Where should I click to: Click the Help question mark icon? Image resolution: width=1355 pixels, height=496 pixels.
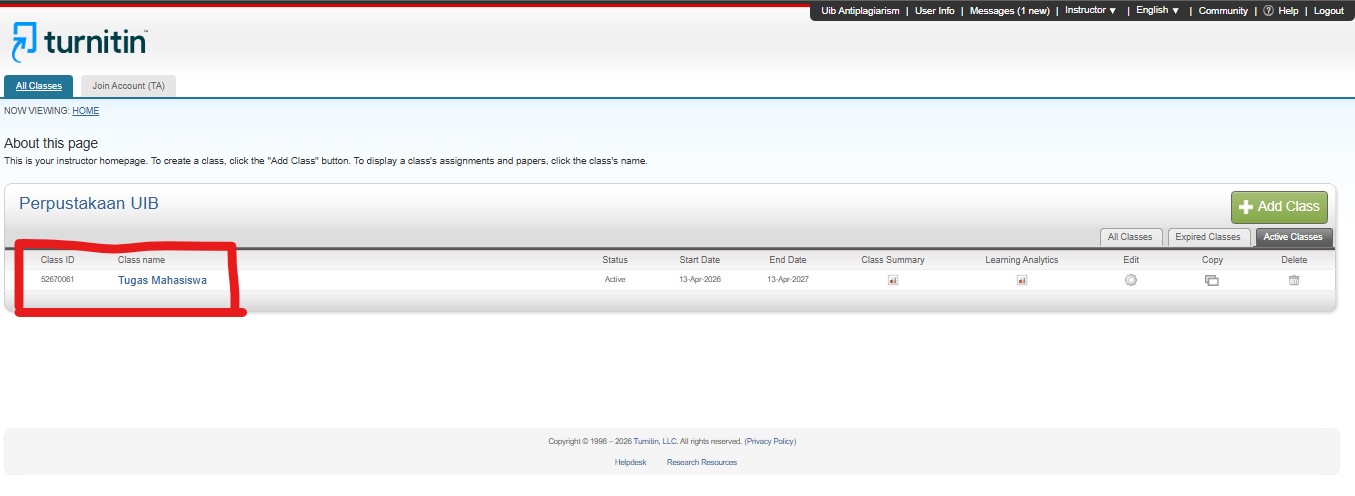1268,11
